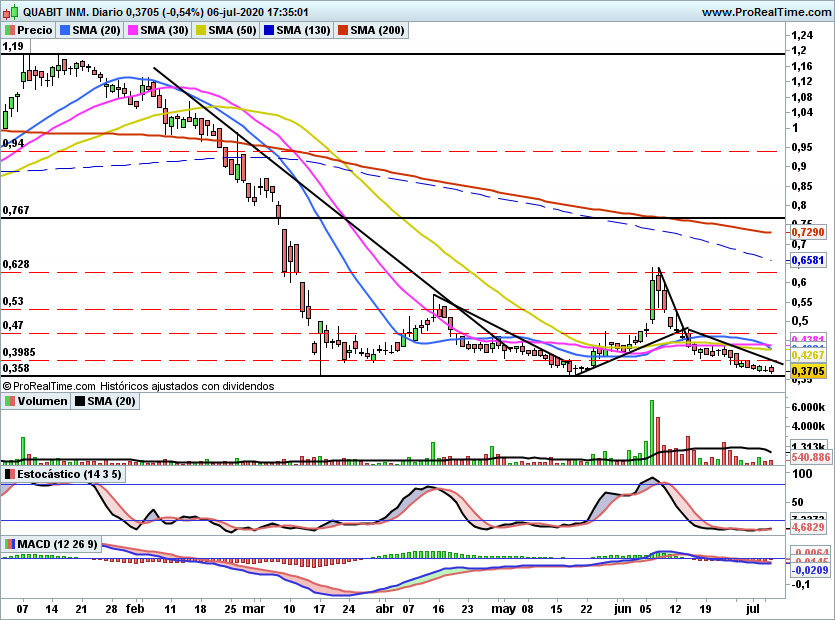This screenshot has width=835, height=620.
Task: Click the Volumen panel color icon
Action: [x=10, y=401]
